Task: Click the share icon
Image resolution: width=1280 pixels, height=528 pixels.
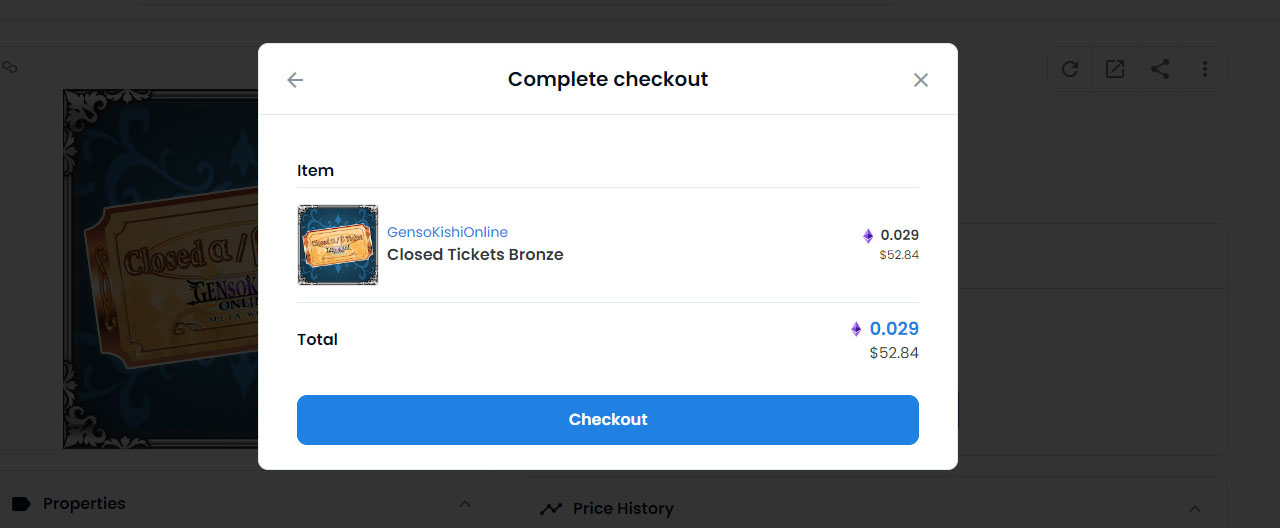Action: [x=1160, y=69]
